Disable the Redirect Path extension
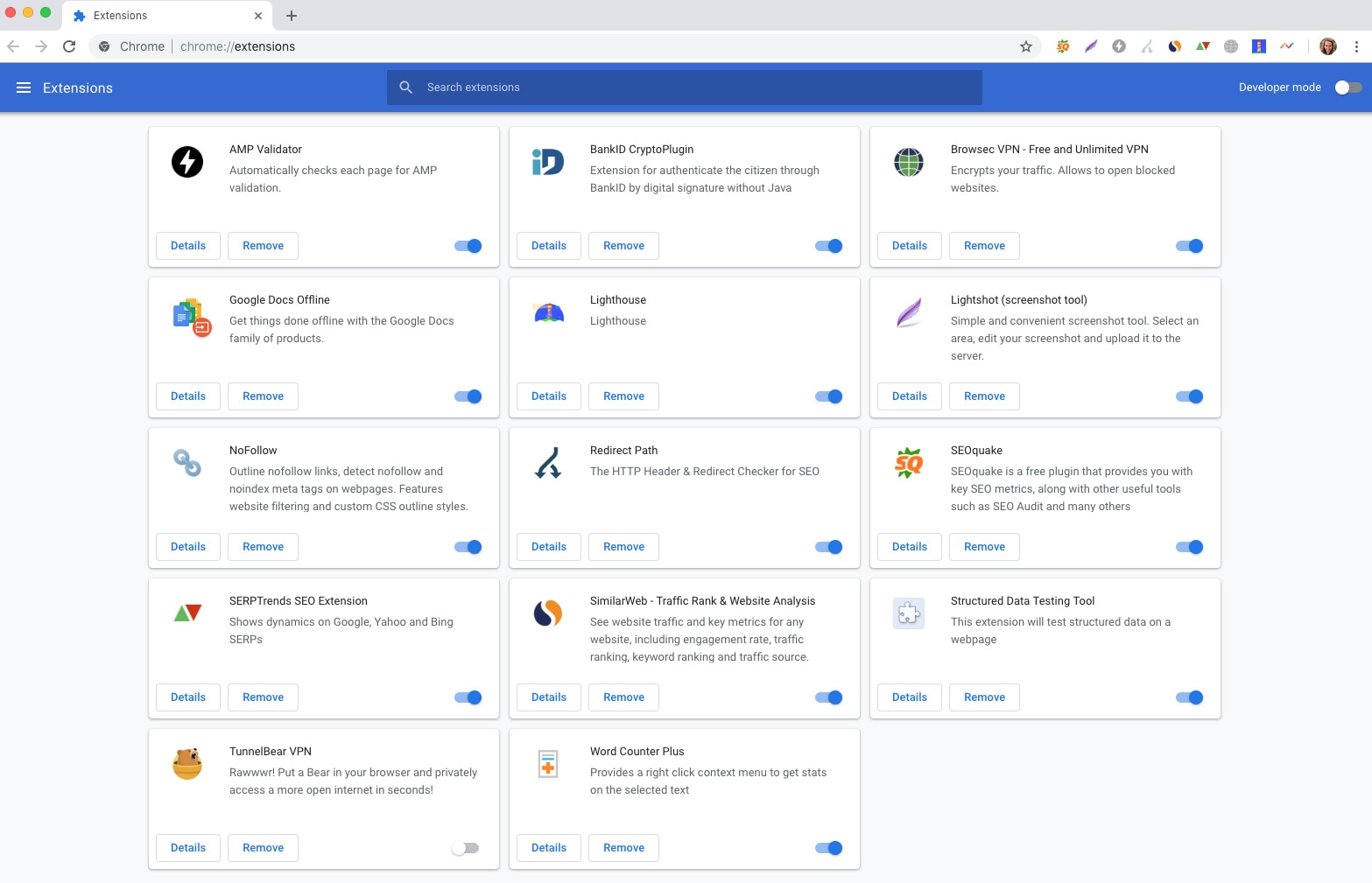1372x883 pixels. tap(829, 547)
